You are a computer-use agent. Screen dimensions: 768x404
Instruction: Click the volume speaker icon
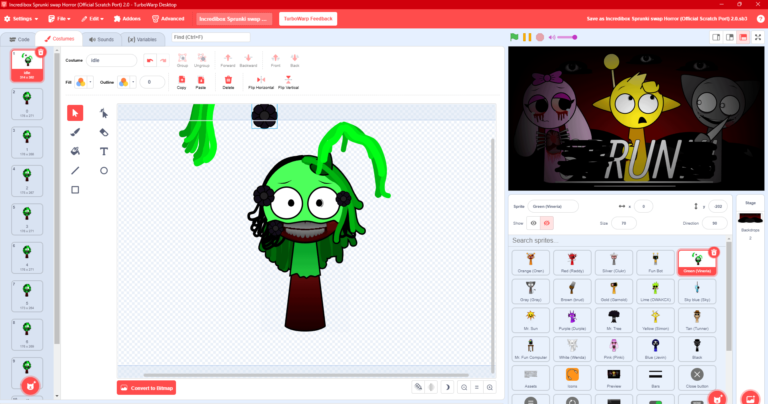[x=552, y=37]
